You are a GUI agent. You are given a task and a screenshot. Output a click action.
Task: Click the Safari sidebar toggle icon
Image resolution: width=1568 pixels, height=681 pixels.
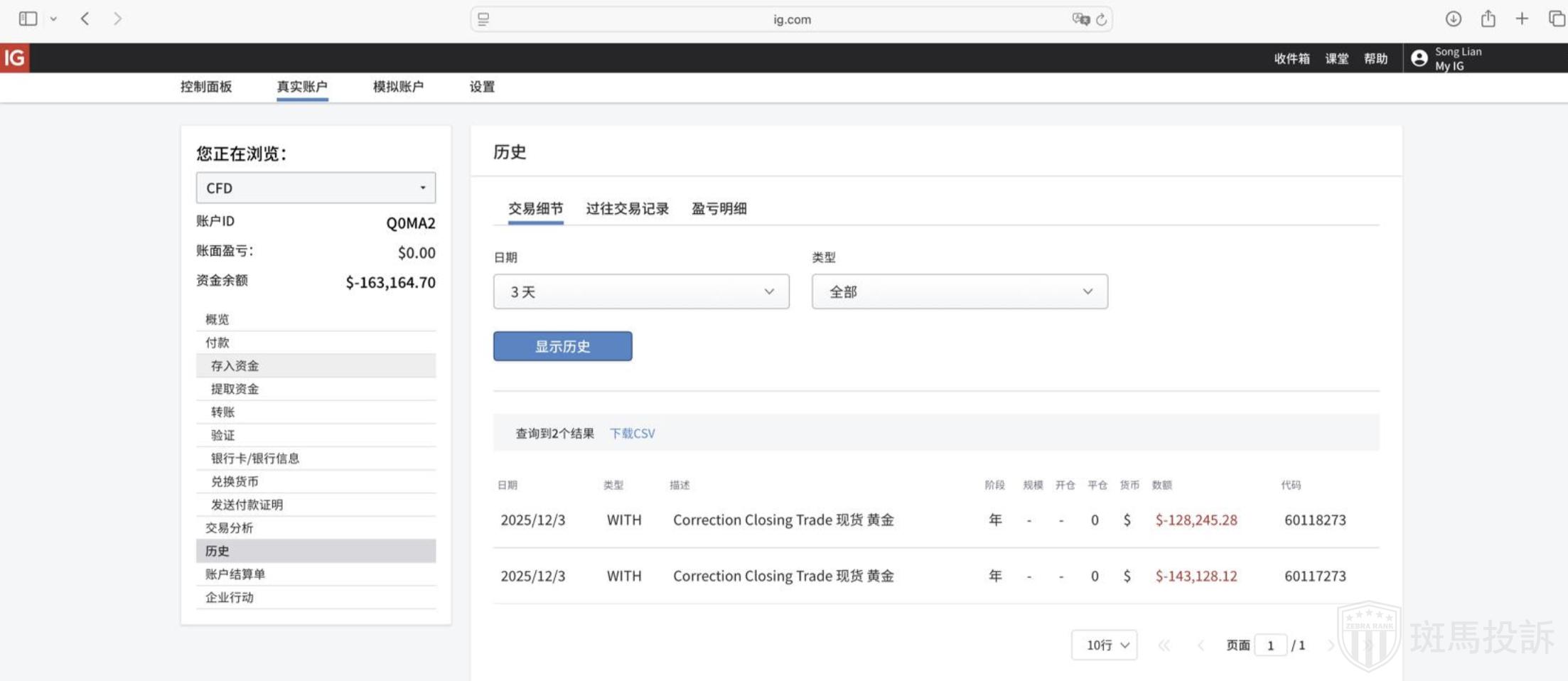tap(28, 18)
